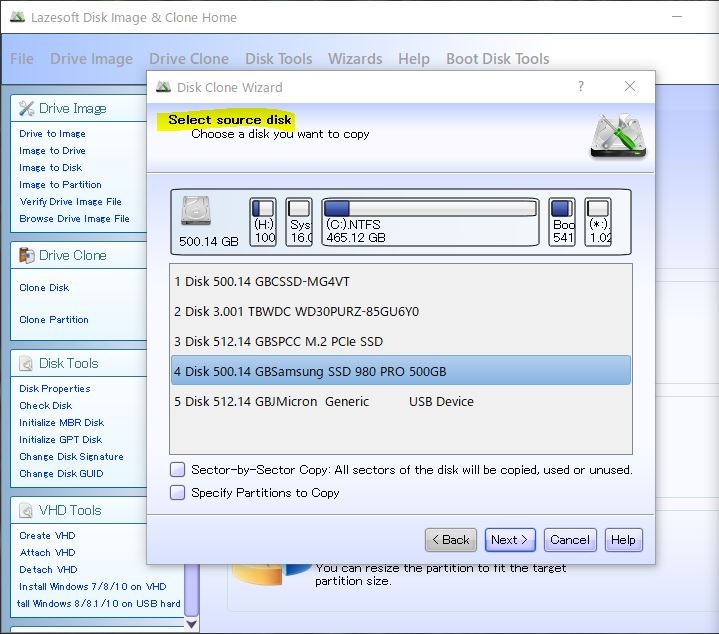Click the Drive Image panel tools icon
This screenshot has height=634, width=719.
(x=27, y=109)
